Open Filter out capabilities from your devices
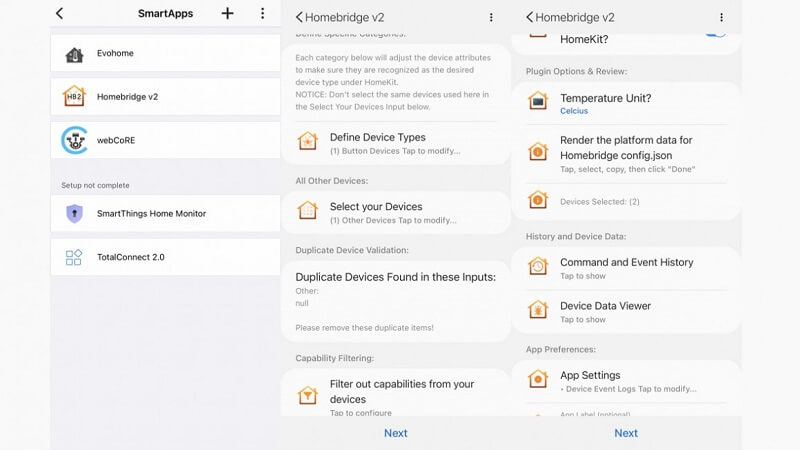Image resolution: width=800 pixels, height=450 pixels. point(395,394)
